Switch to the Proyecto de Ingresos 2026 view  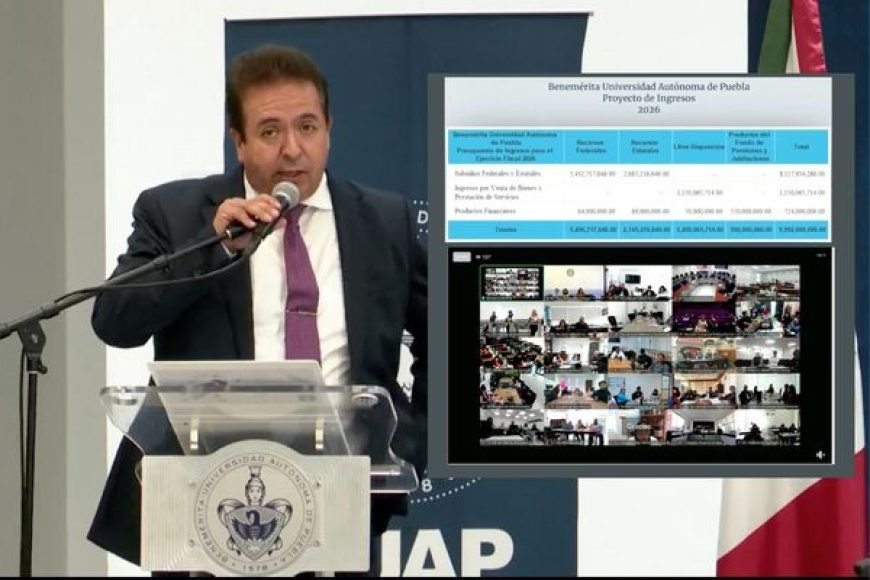tap(647, 98)
